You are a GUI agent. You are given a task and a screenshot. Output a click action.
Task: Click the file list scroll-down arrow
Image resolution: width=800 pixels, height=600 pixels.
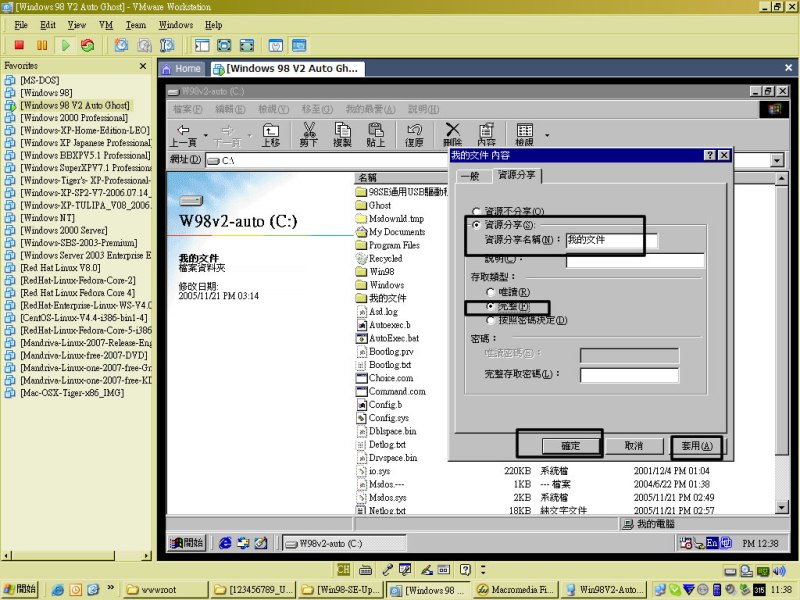pos(781,507)
